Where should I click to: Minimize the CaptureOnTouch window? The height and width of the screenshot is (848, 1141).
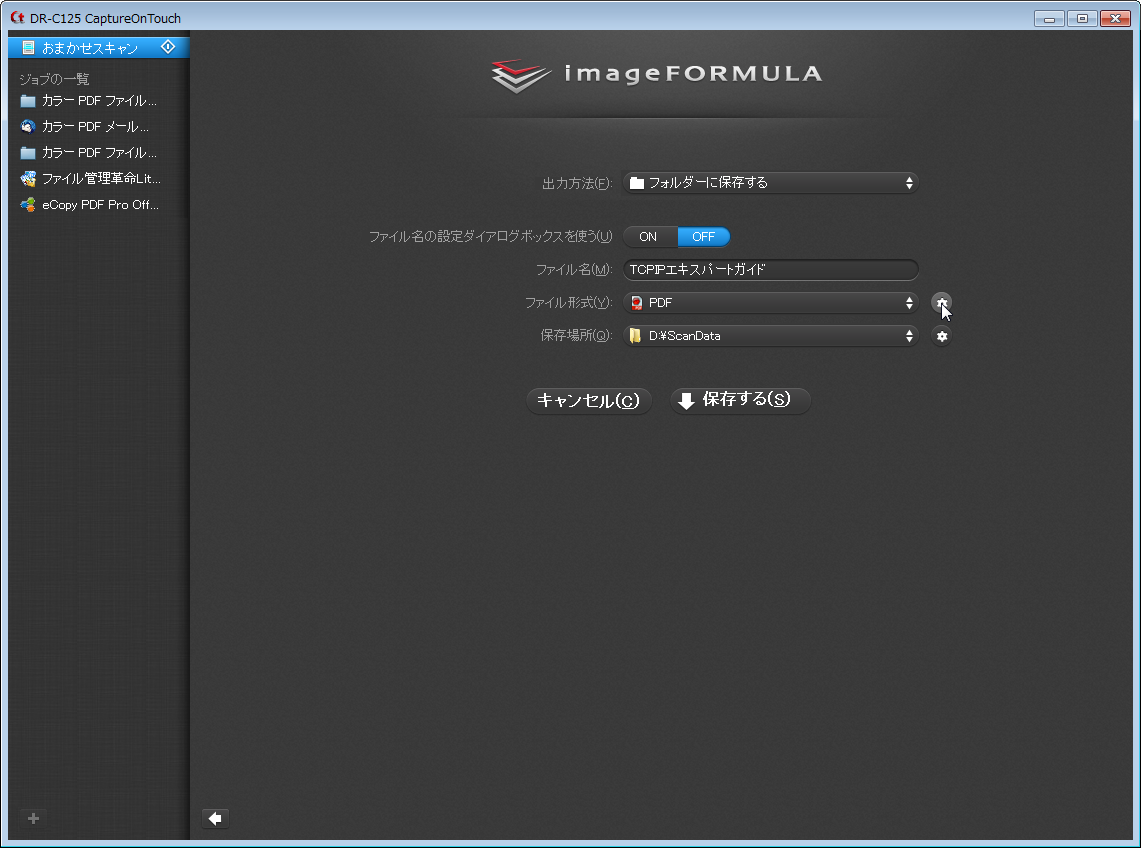point(1049,18)
